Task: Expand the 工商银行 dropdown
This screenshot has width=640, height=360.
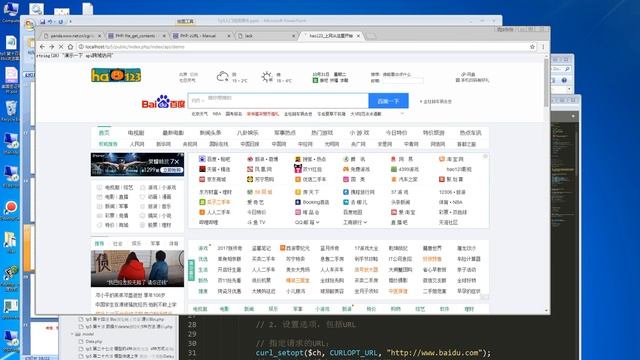Action: click(365, 222)
